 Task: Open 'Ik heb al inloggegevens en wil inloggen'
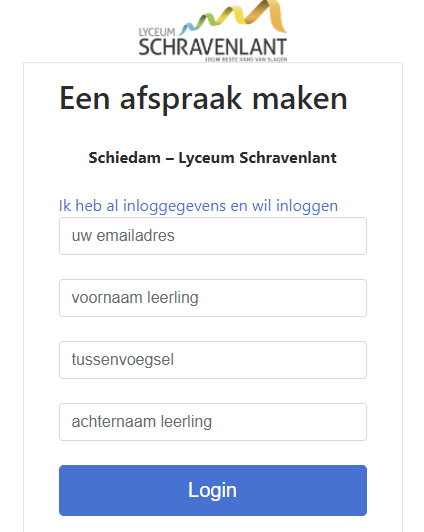(x=198, y=206)
